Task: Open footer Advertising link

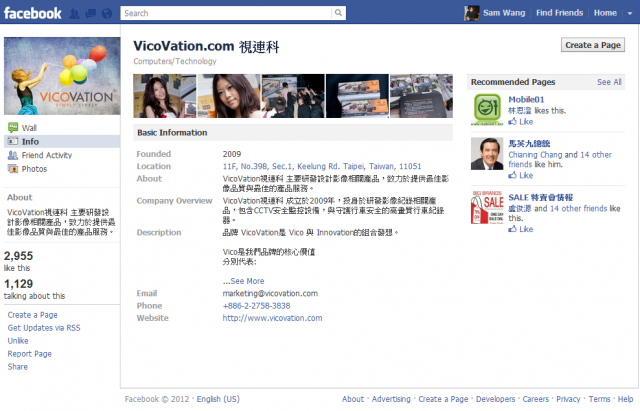Action: tap(391, 399)
